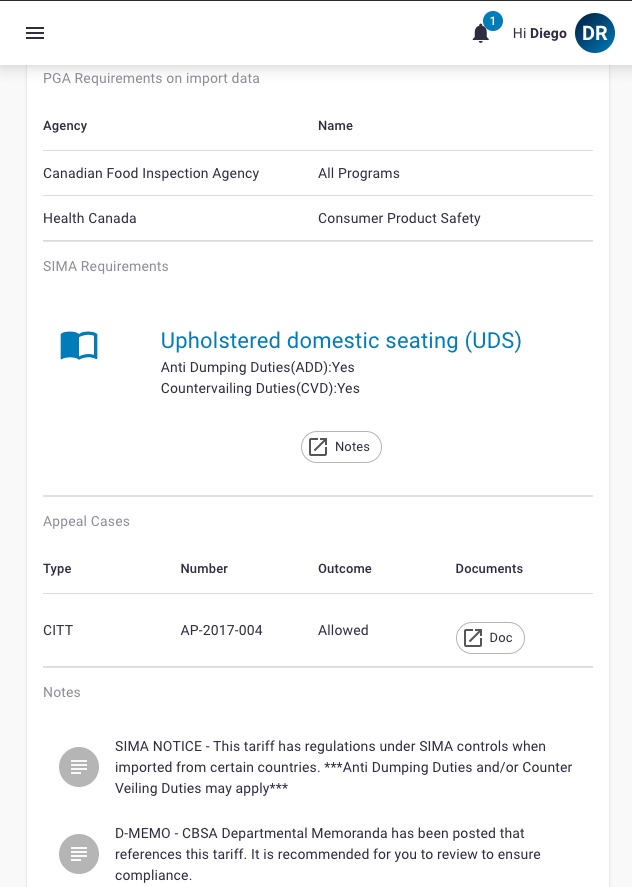Click the Agency column header
This screenshot has height=887, width=632.
click(x=65, y=126)
